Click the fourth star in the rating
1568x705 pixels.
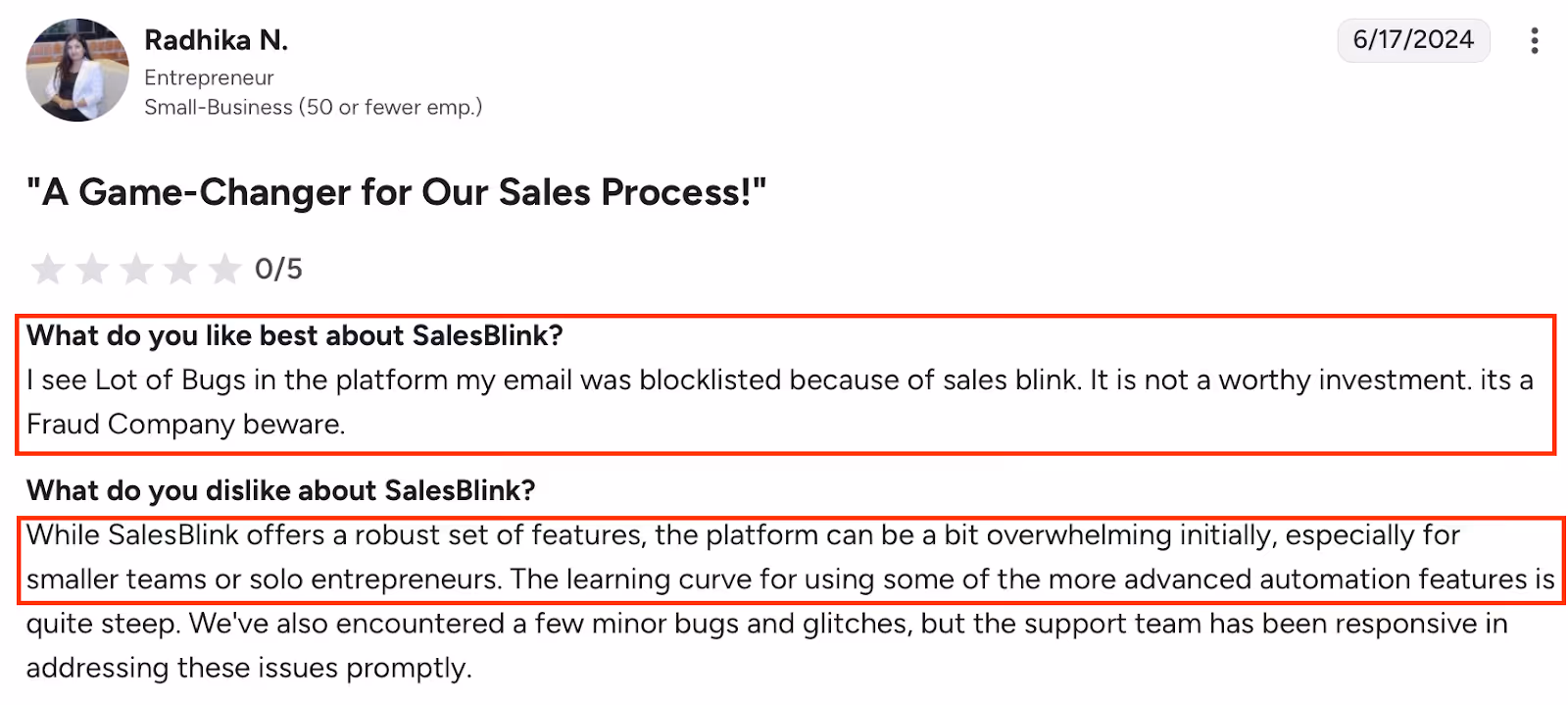tap(182, 268)
